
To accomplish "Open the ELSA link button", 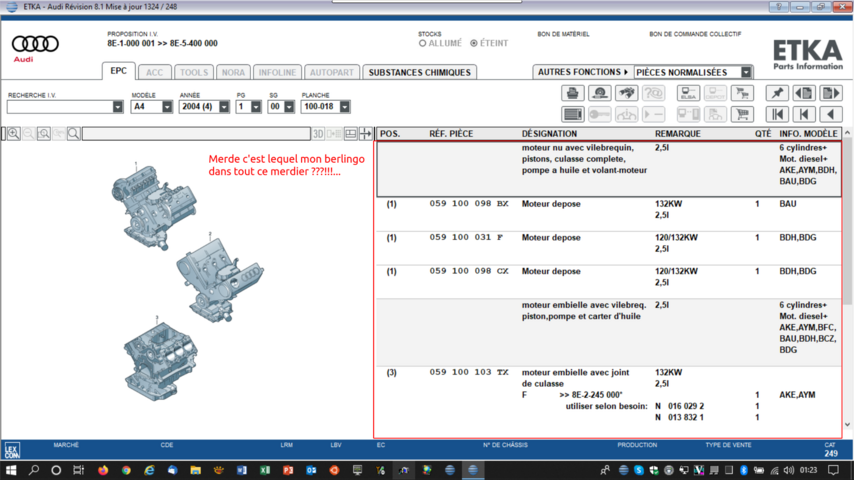I will coord(688,93).
